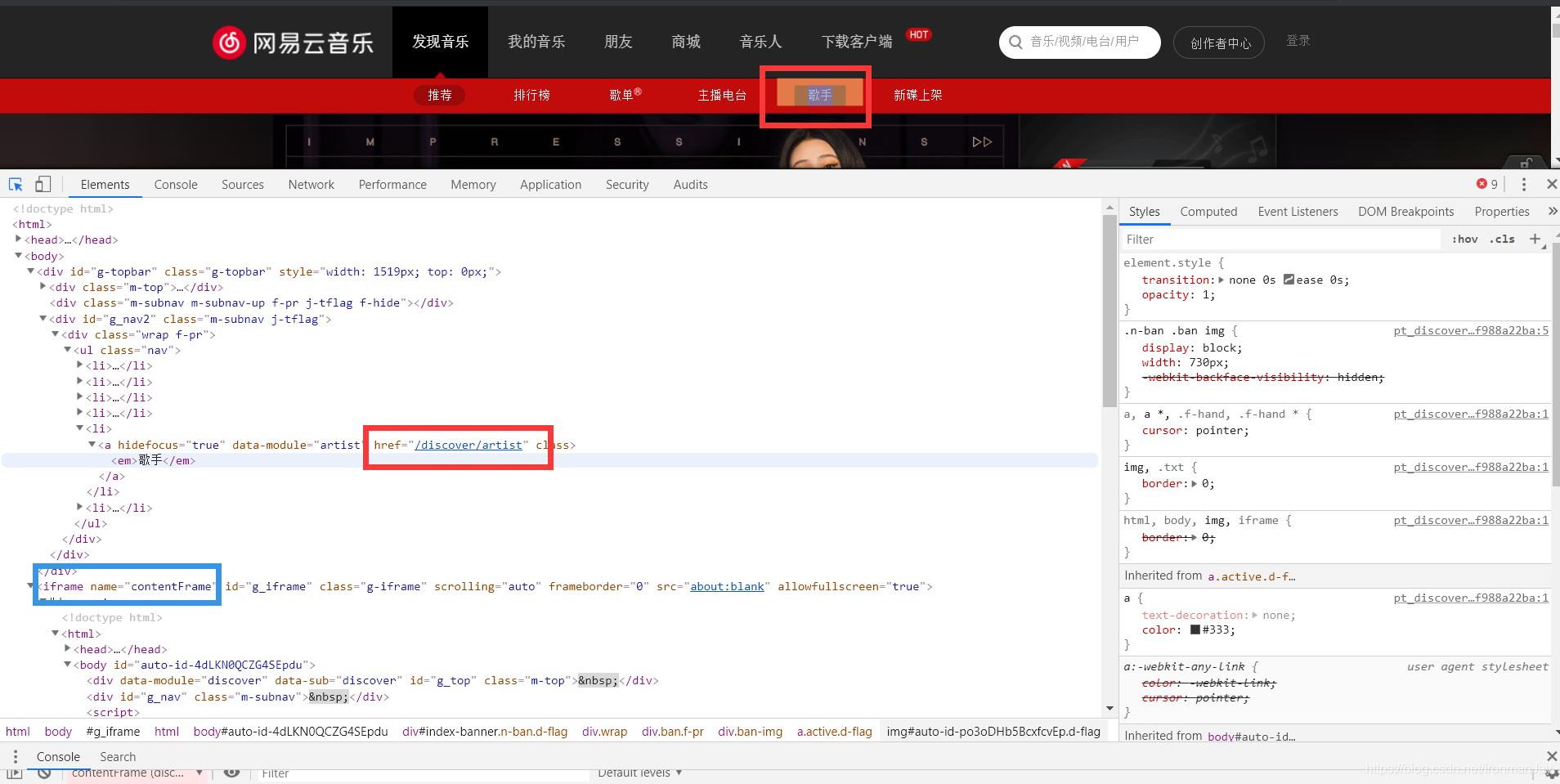Switch to DOM Breakpoints tab
The width and height of the screenshot is (1560, 784).
click(x=1406, y=212)
